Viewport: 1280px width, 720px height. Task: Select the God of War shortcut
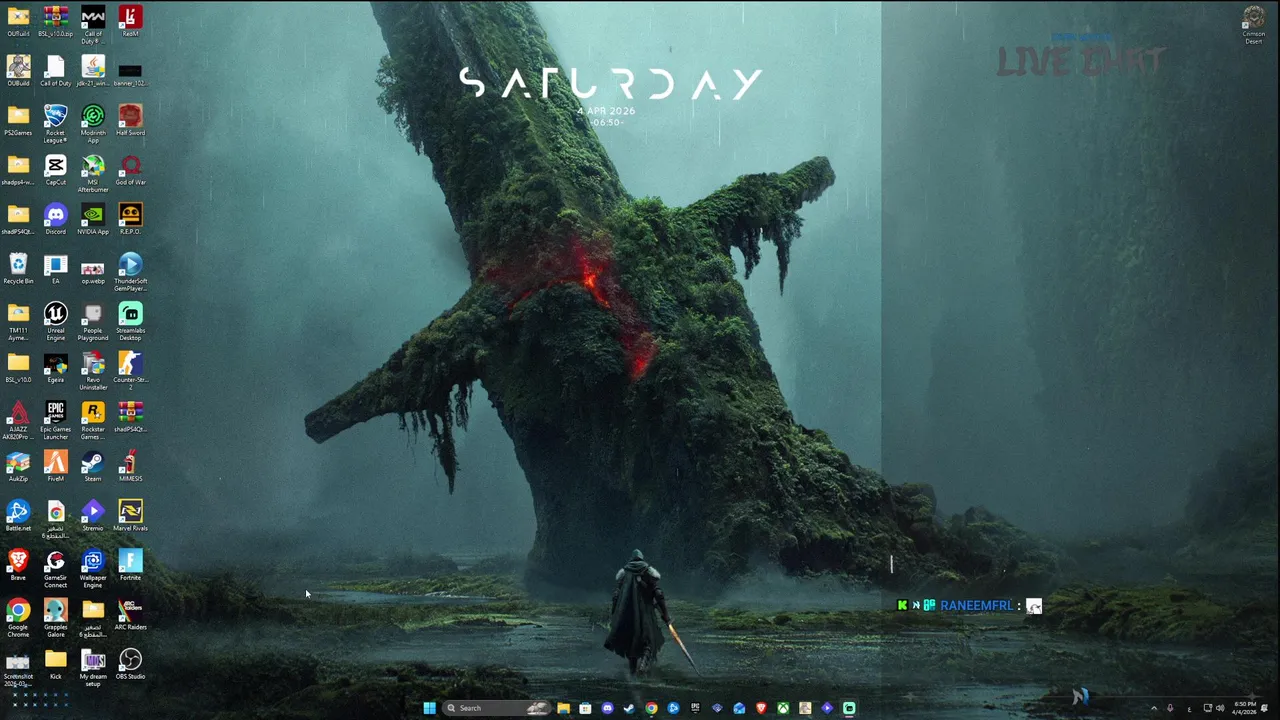[130, 170]
